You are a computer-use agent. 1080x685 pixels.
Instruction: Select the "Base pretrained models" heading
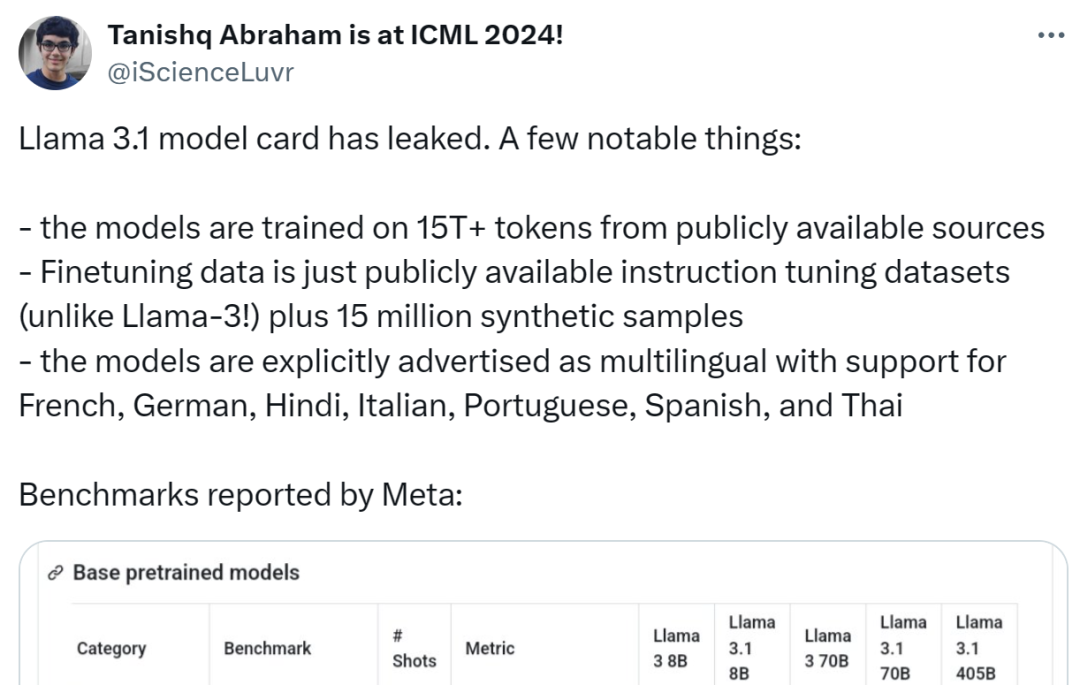[x=186, y=573]
